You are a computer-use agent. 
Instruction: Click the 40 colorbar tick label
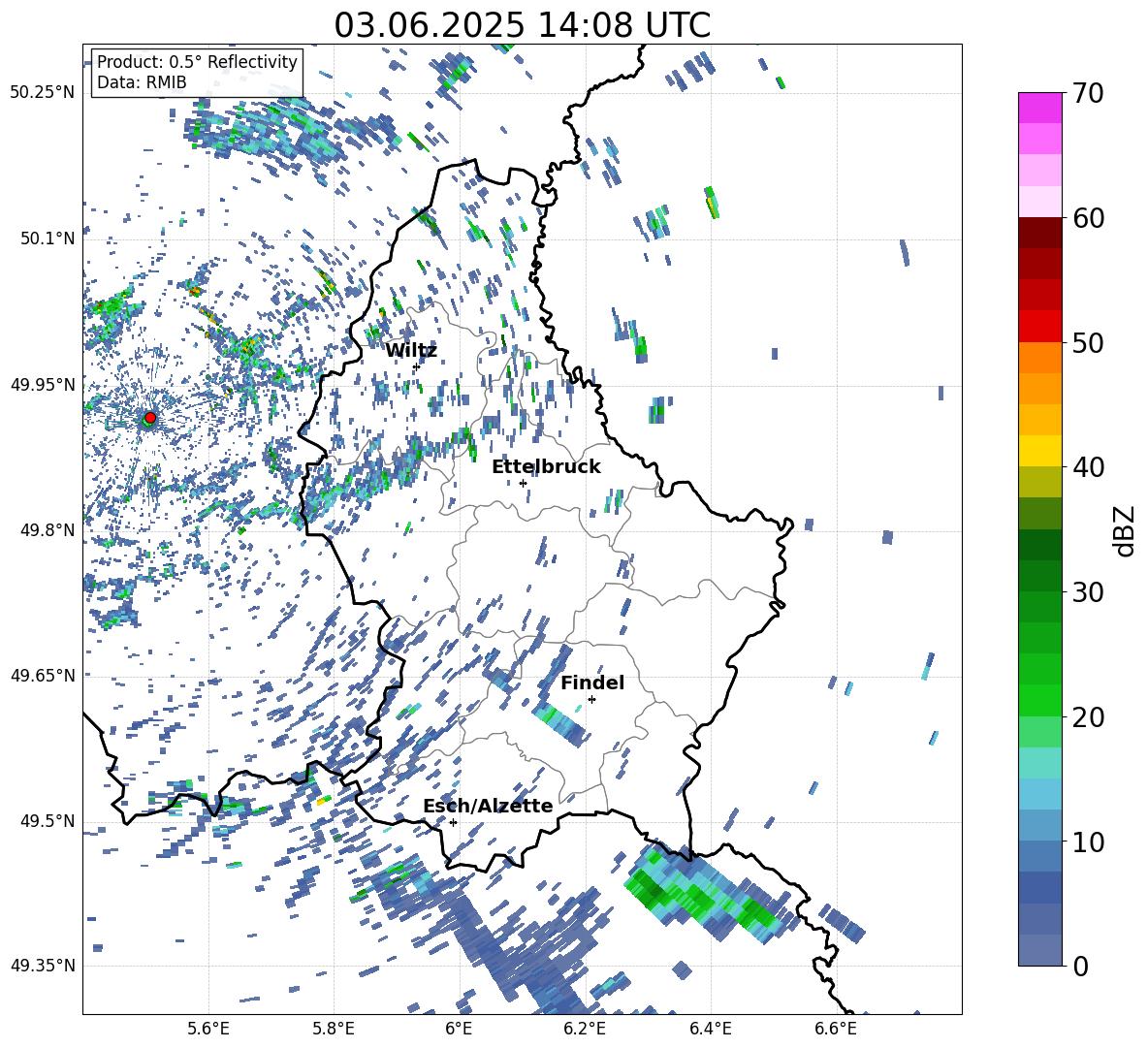pos(1088,467)
